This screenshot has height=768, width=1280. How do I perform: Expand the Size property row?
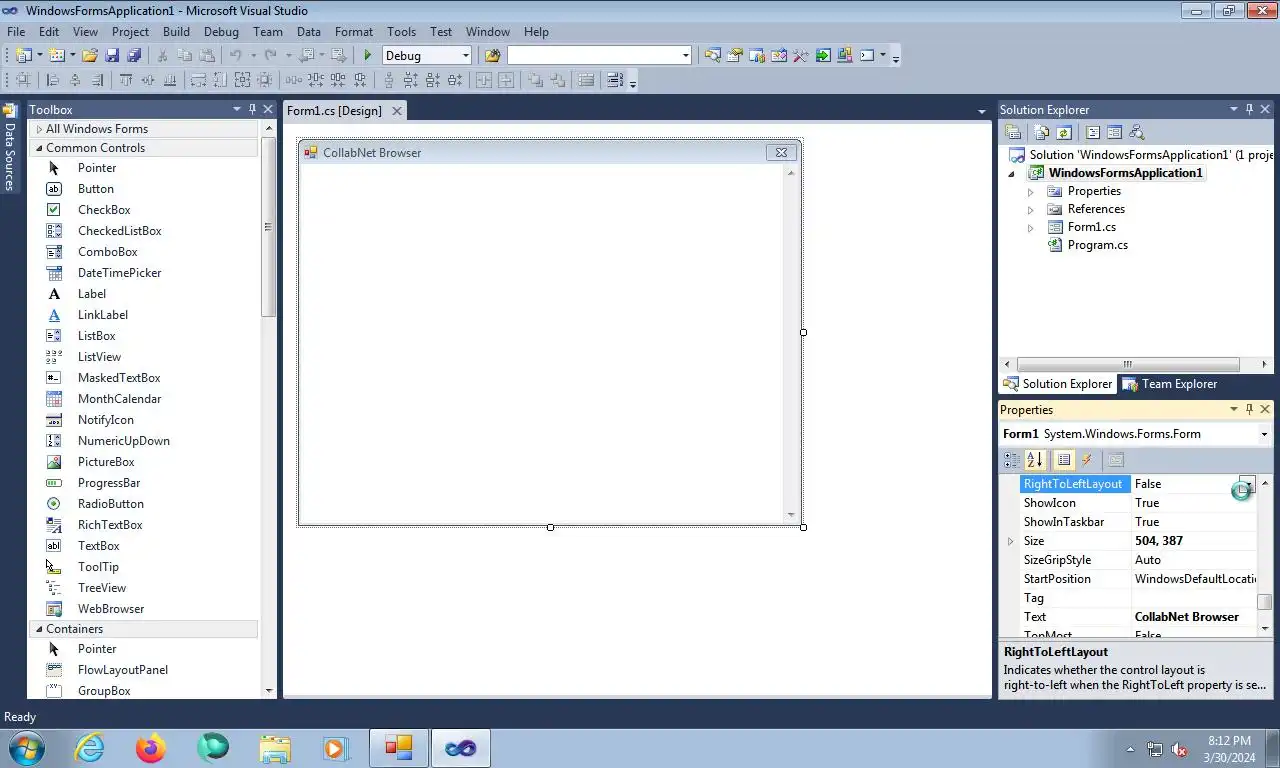tap(1010, 541)
